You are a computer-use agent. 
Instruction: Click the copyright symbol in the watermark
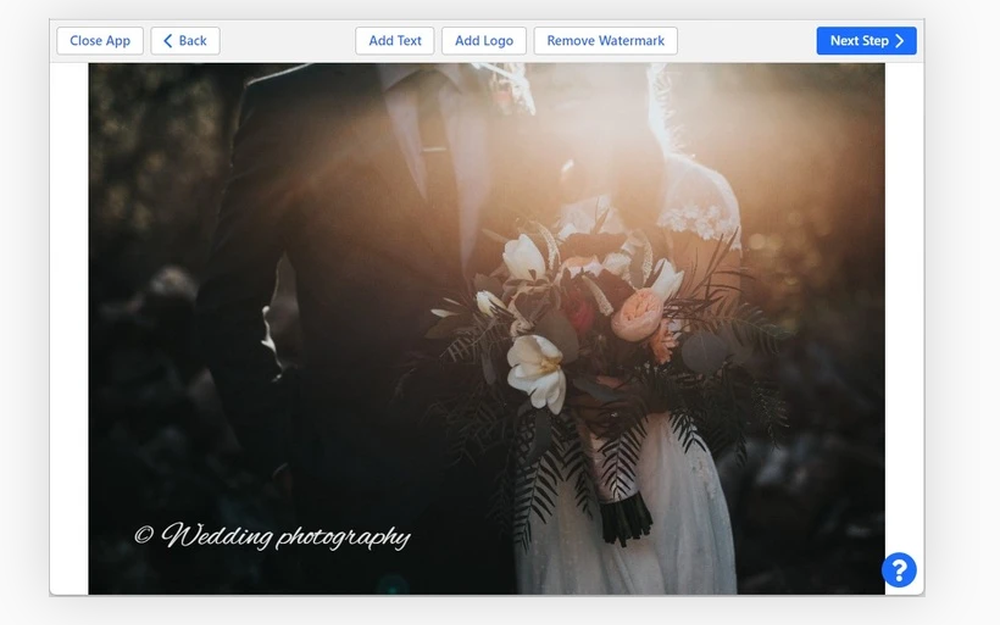144,535
